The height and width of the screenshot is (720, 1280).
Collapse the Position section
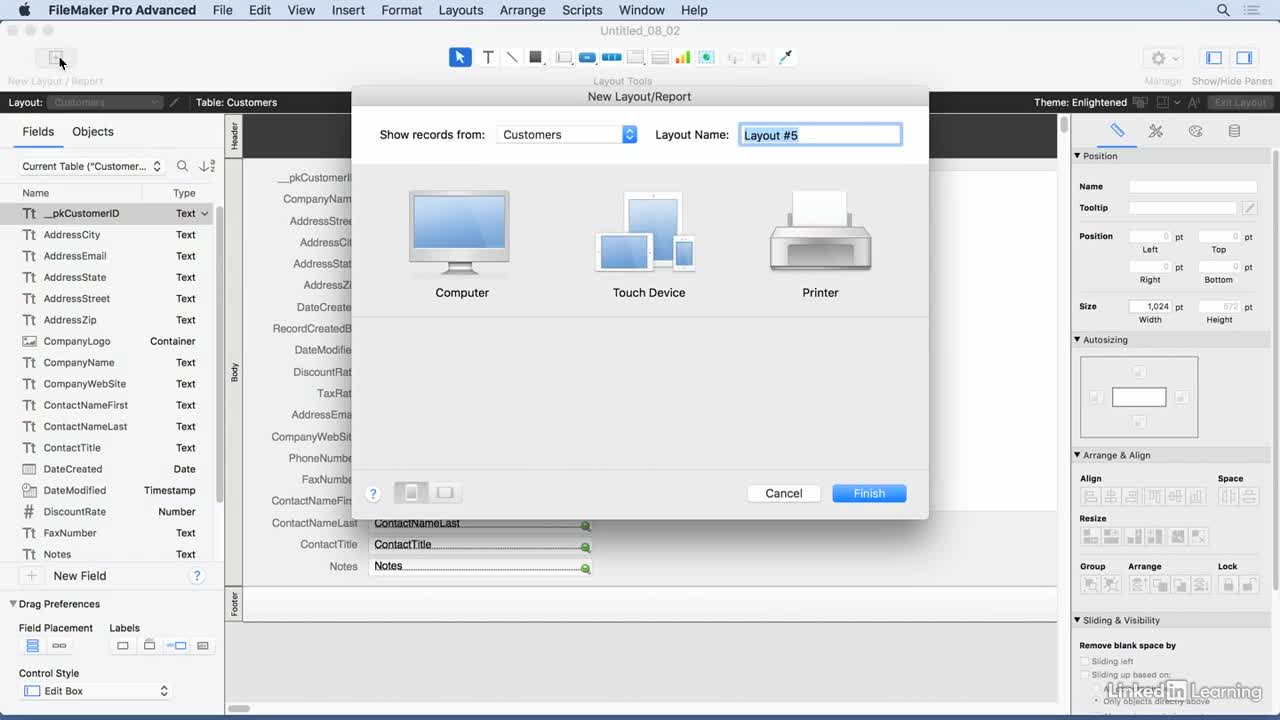(x=1077, y=156)
